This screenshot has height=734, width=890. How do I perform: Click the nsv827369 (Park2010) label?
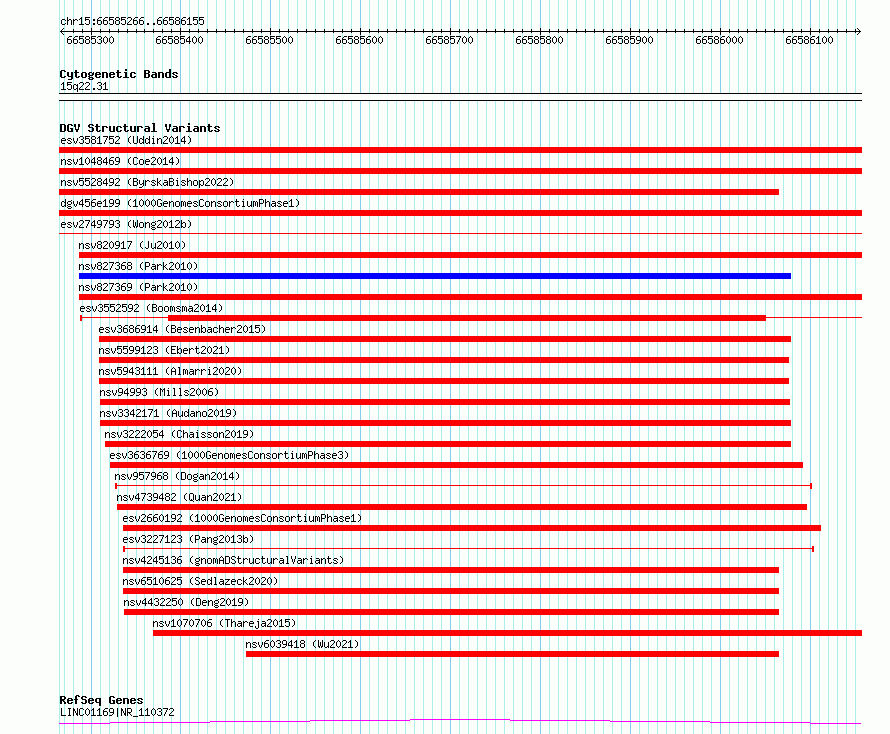[x=138, y=287]
